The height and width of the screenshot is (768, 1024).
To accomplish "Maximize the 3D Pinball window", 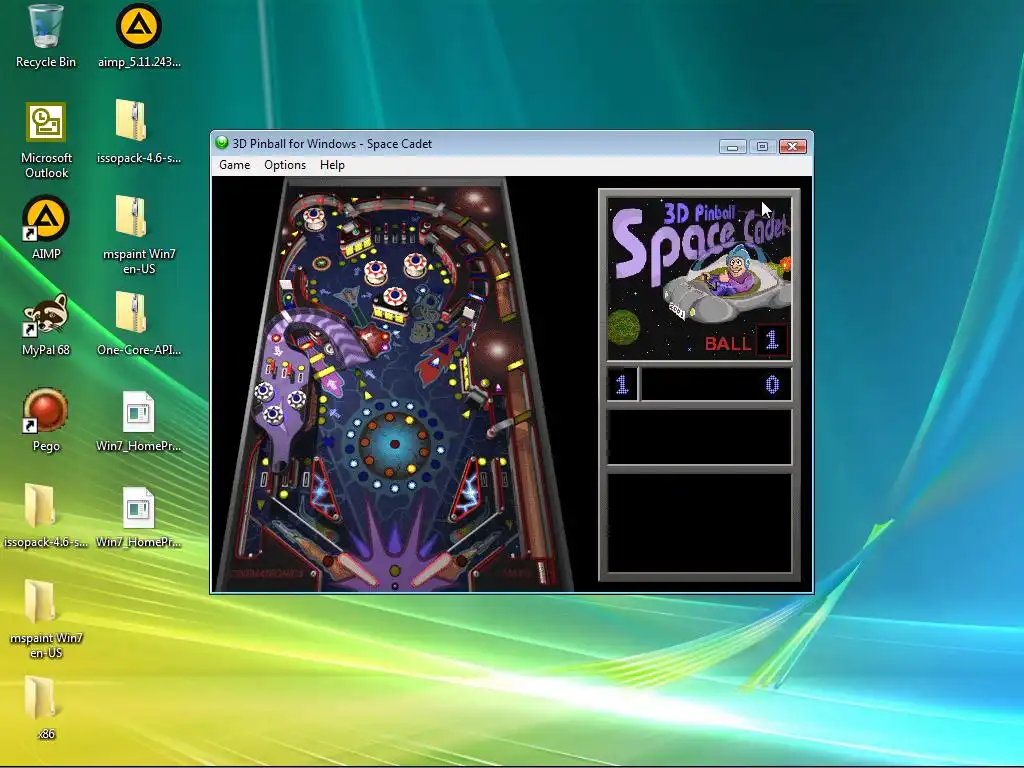I will pos(761,146).
